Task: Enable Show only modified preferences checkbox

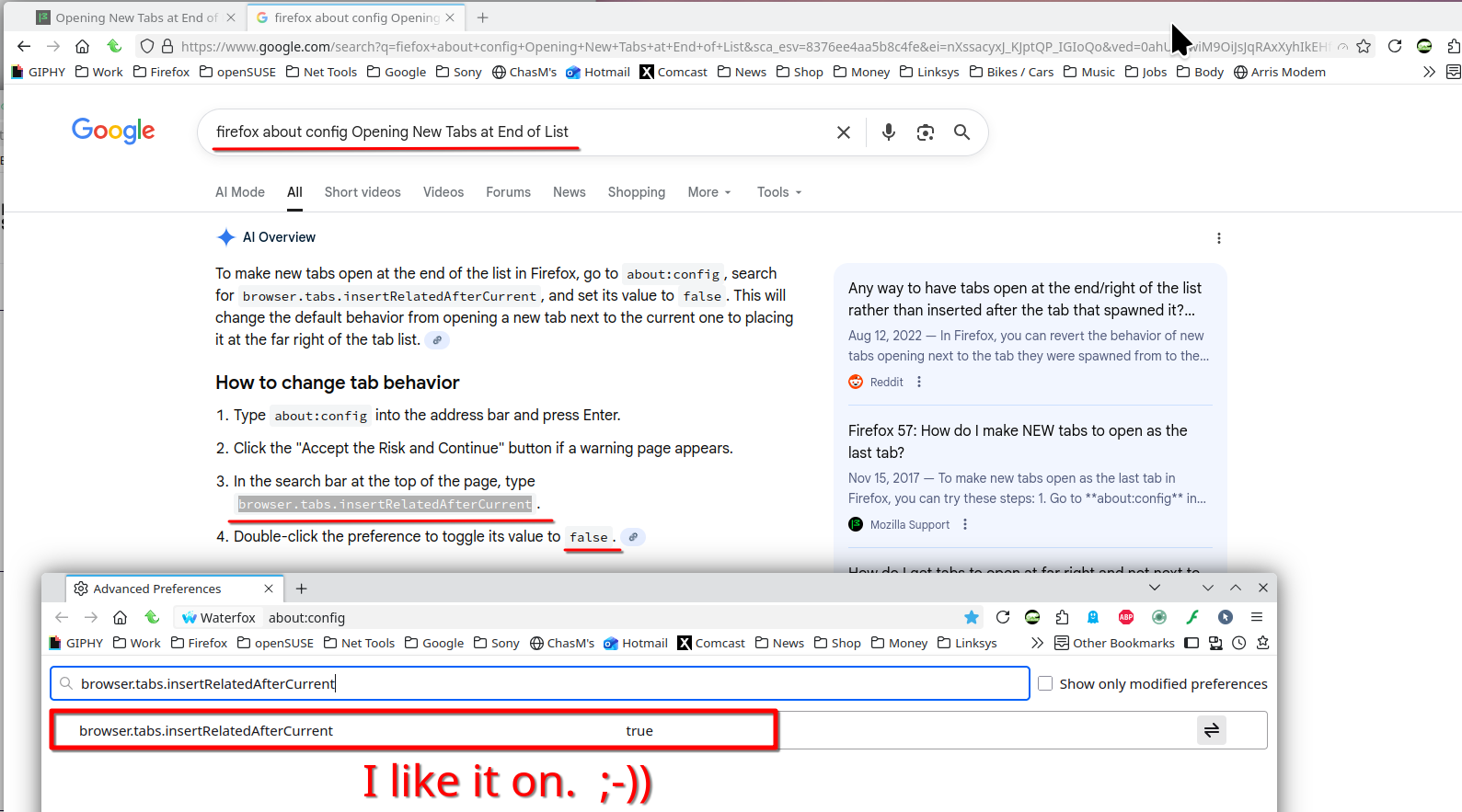Action: pyautogui.click(x=1045, y=683)
